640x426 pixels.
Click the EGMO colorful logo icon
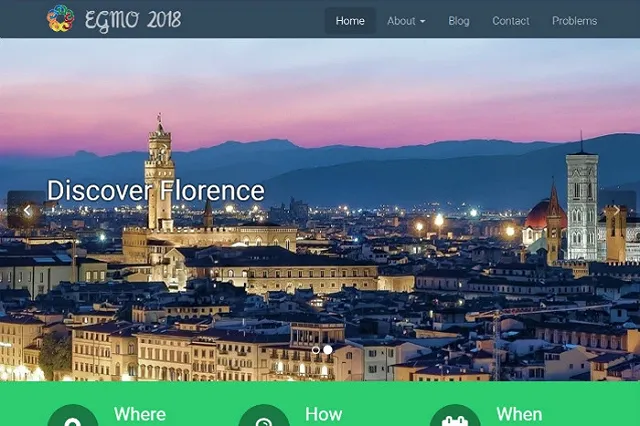[x=61, y=19]
